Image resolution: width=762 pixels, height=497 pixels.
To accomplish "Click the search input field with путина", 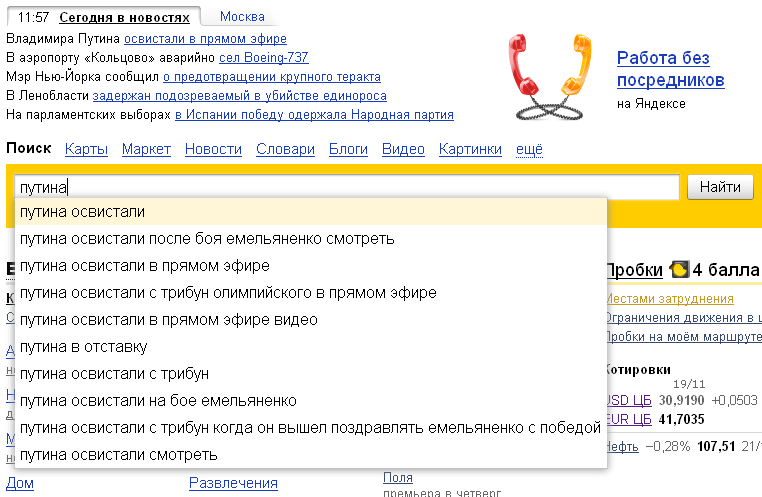I will coord(346,187).
